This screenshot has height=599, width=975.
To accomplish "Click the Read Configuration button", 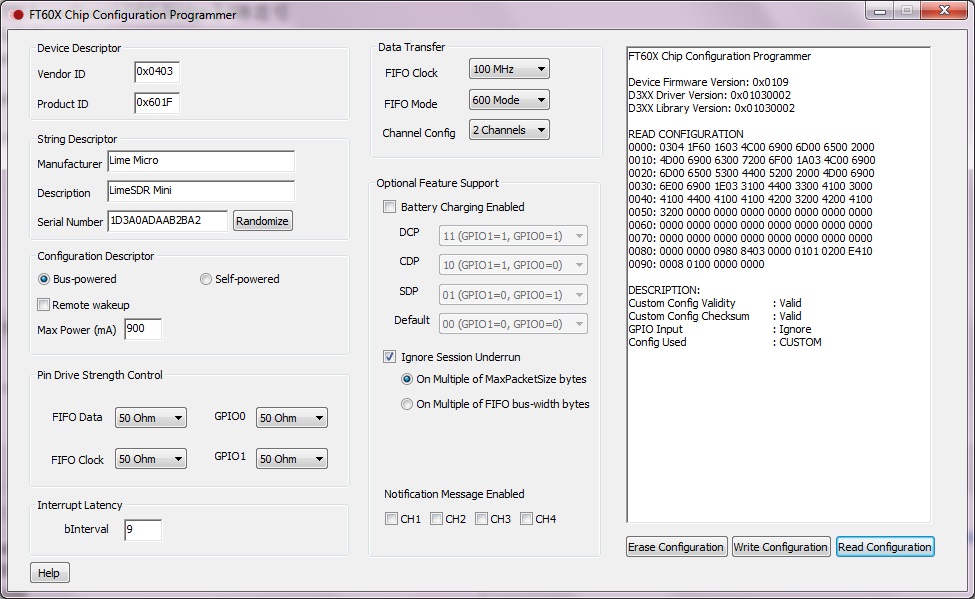I will tap(885, 547).
